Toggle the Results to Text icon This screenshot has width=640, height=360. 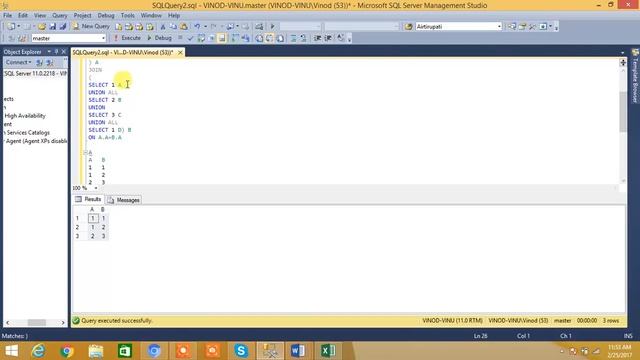click(x=259, y=38)
